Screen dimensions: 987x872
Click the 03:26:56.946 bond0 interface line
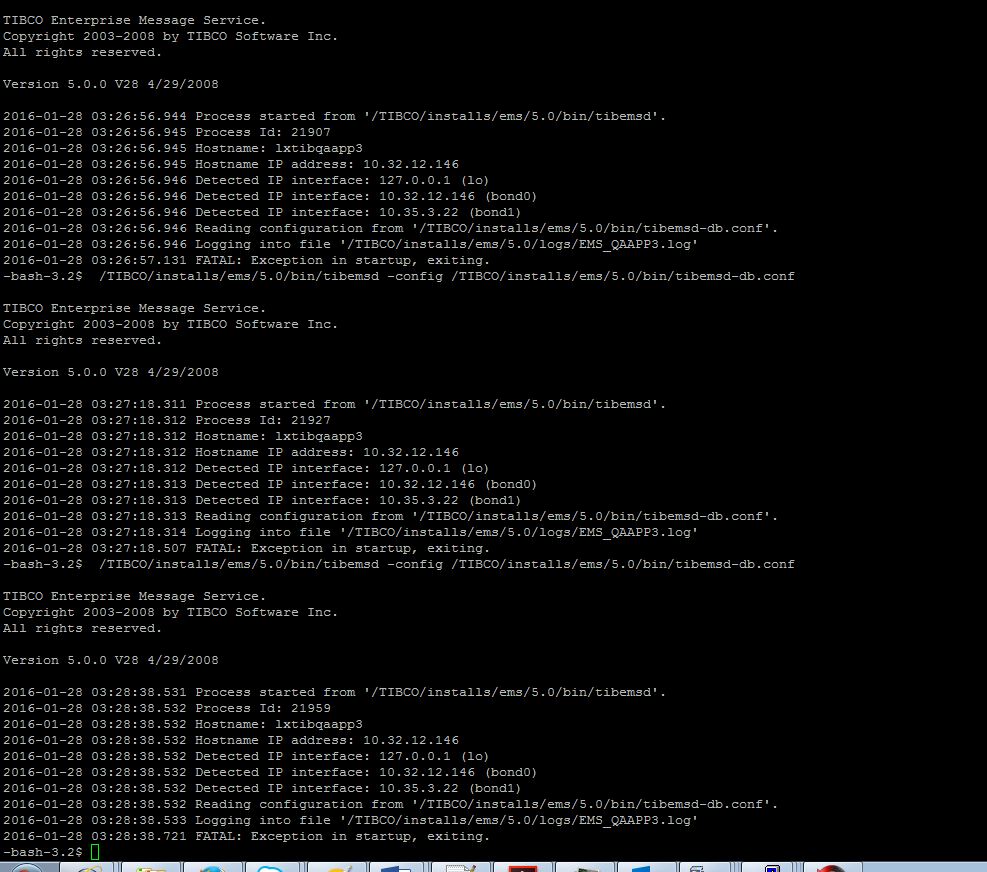coord(270,196)
